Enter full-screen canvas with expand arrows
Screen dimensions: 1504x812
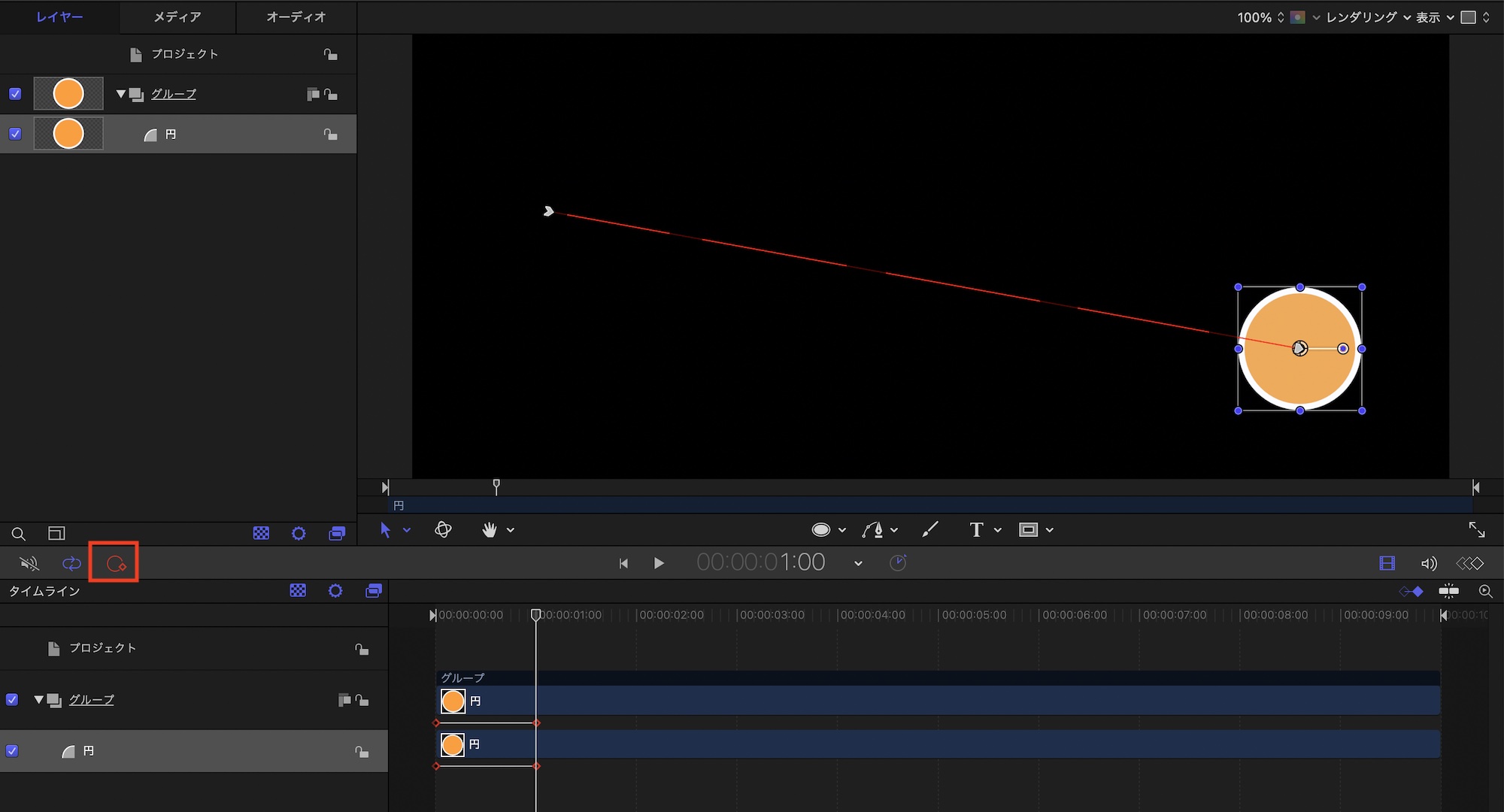click(x=1476, y=530)
